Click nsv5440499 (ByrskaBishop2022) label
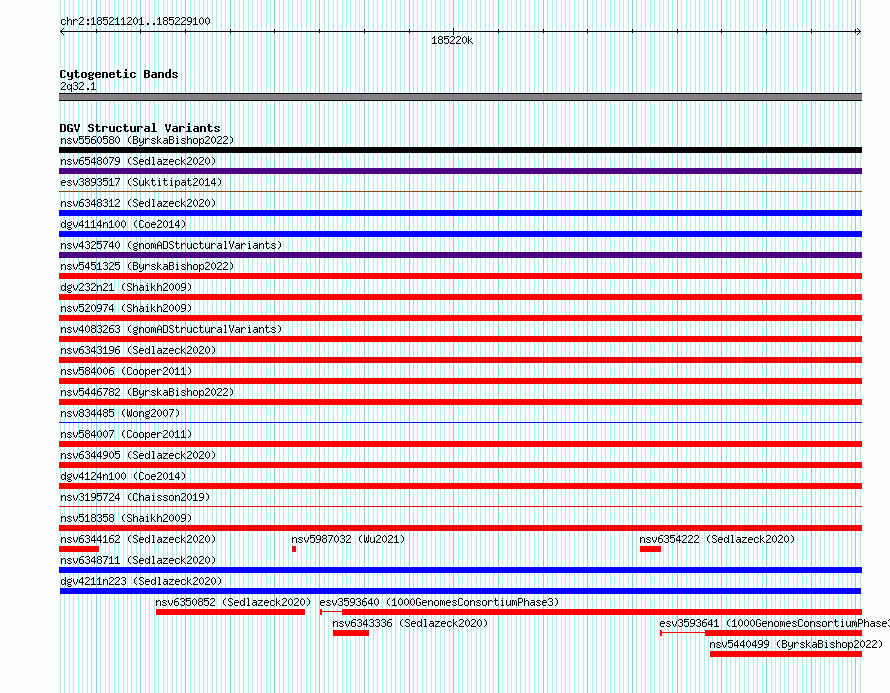The width and height of the screenshot is (890, 693). click(796, 644)
